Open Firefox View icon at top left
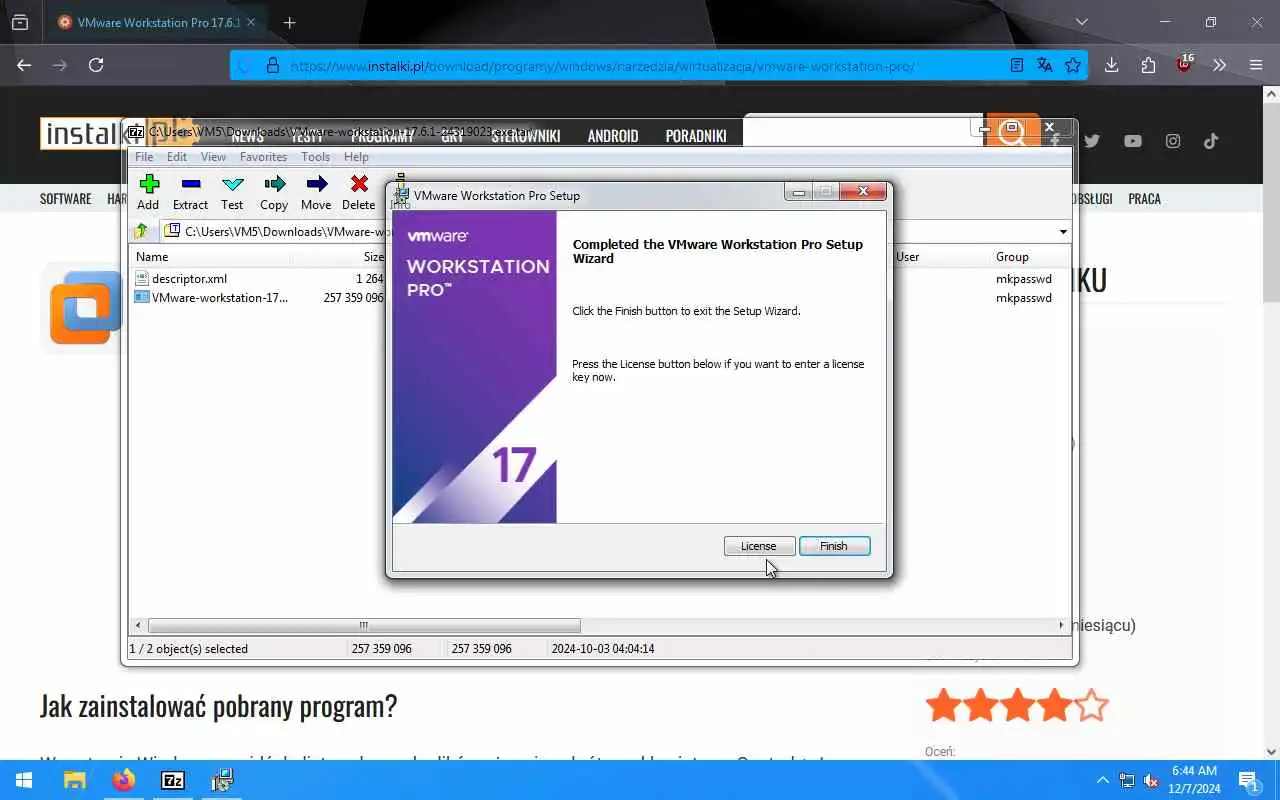Viewport: 1280px width, 800px height. (x=20, y=22)
